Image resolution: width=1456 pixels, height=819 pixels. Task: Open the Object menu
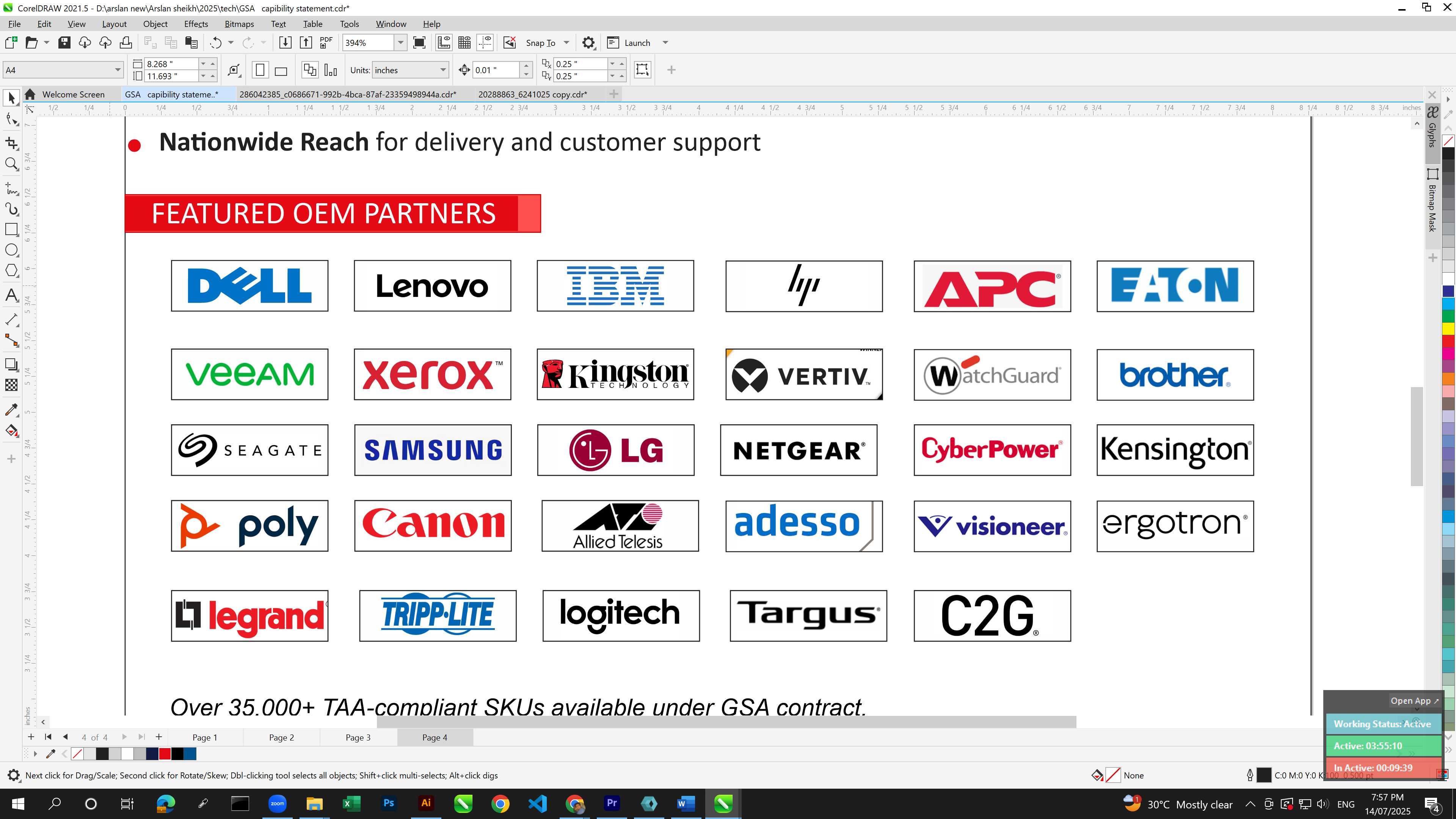coord(155,24)
